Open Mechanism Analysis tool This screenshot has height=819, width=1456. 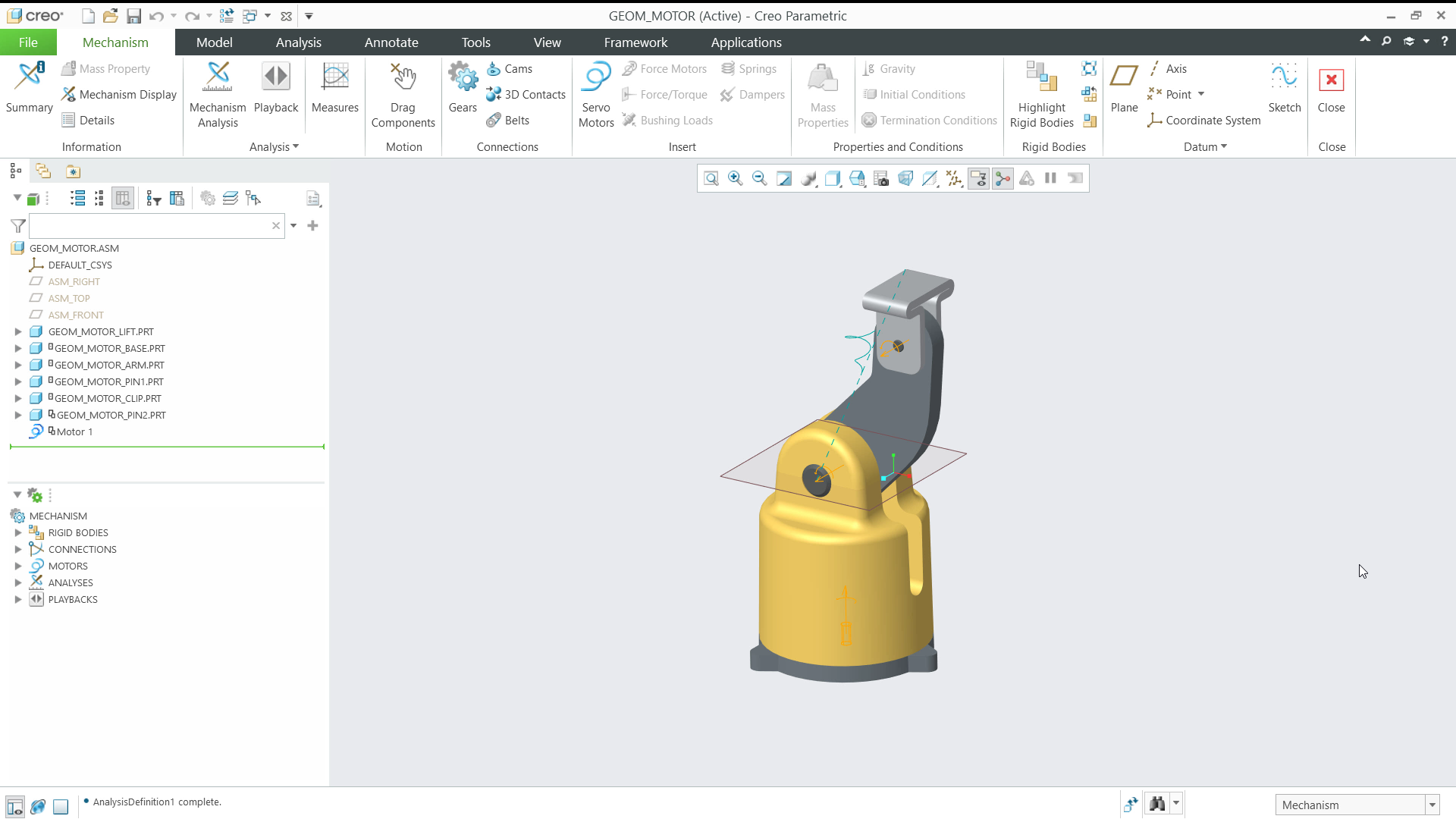[x=218, y=95]
